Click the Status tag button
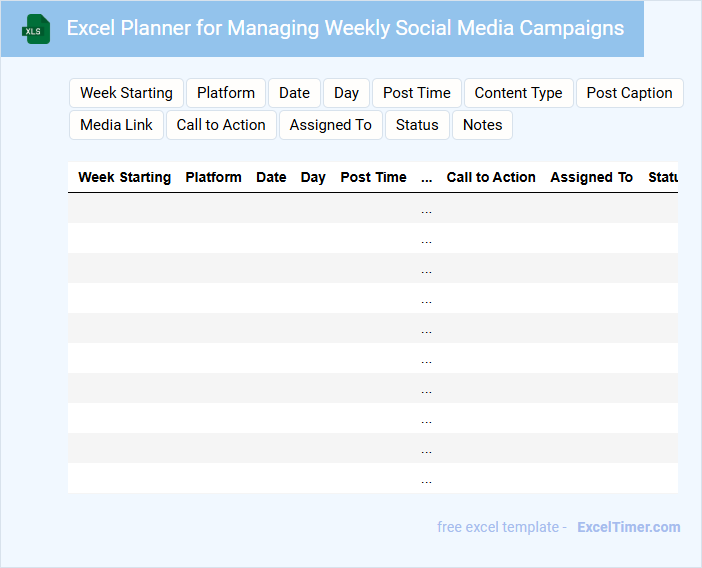 pyautogui.click(x=417, y=125)
